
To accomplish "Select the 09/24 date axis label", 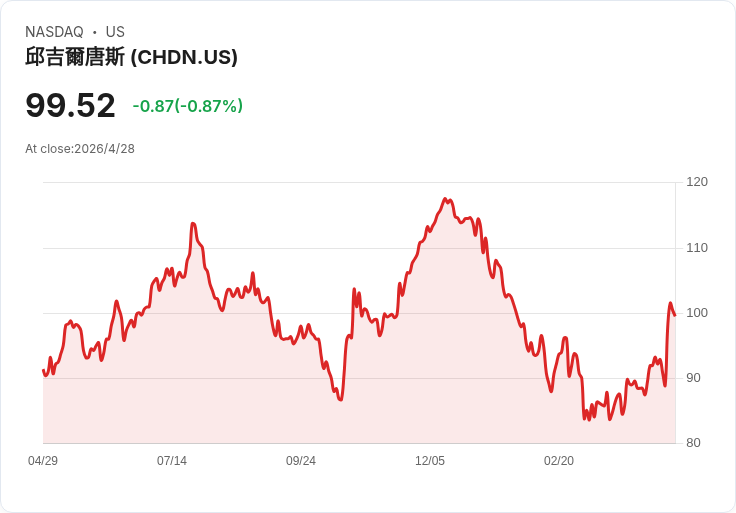I will click(x=301, y=460).
